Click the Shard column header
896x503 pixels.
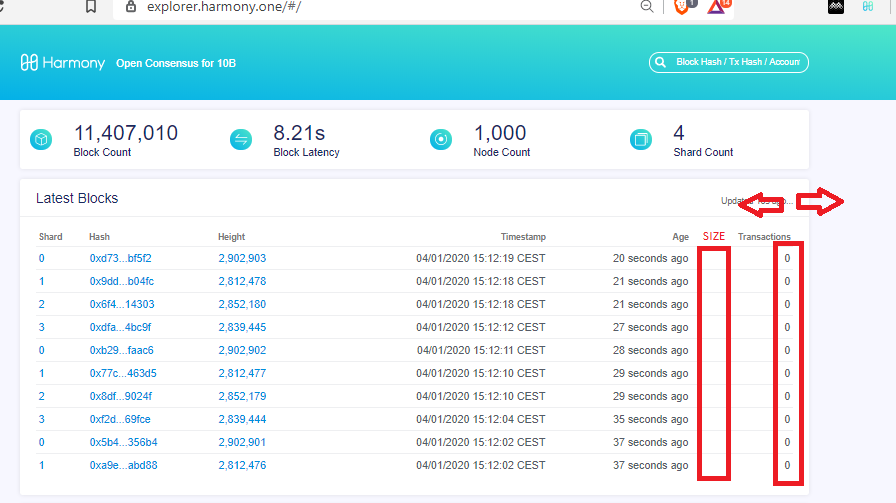tap(50, 237)
